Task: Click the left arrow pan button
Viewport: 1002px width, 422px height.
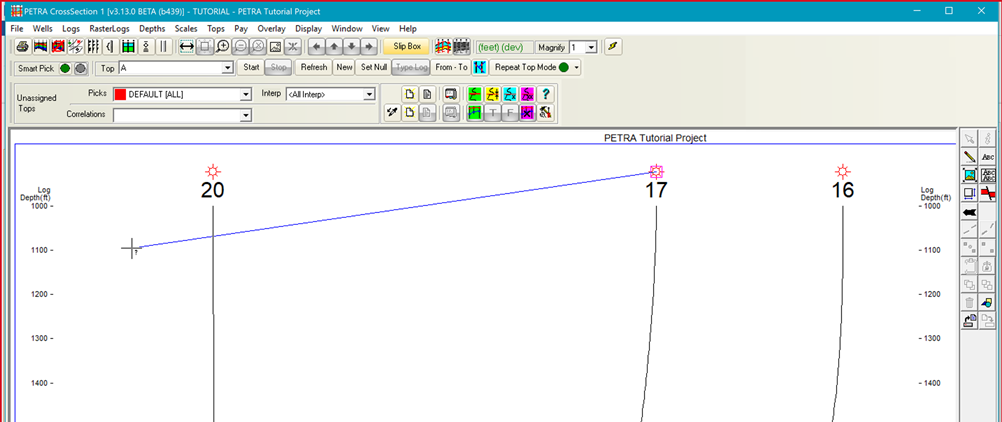Action: tap(316, 47)
